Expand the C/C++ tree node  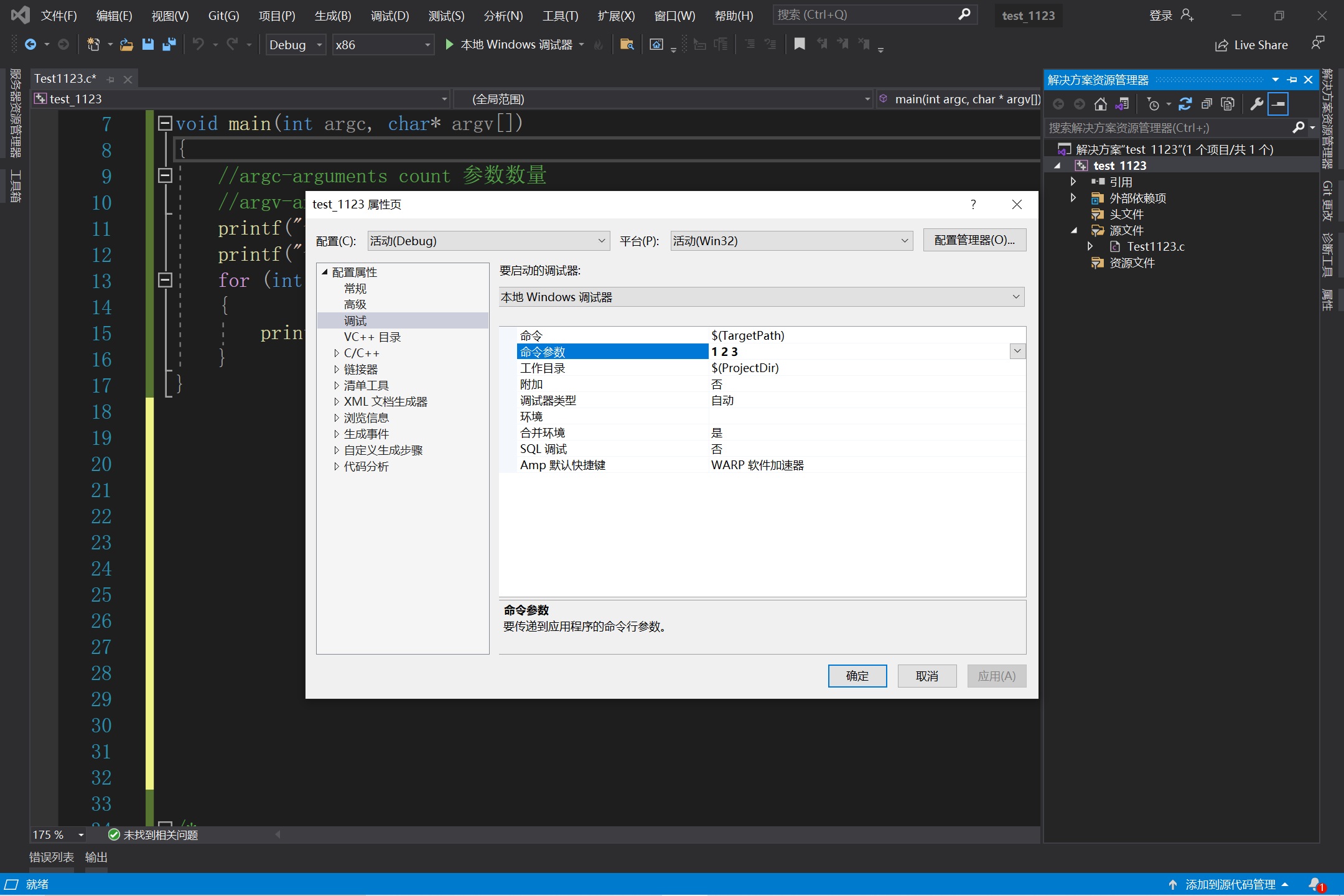point(337,353)
